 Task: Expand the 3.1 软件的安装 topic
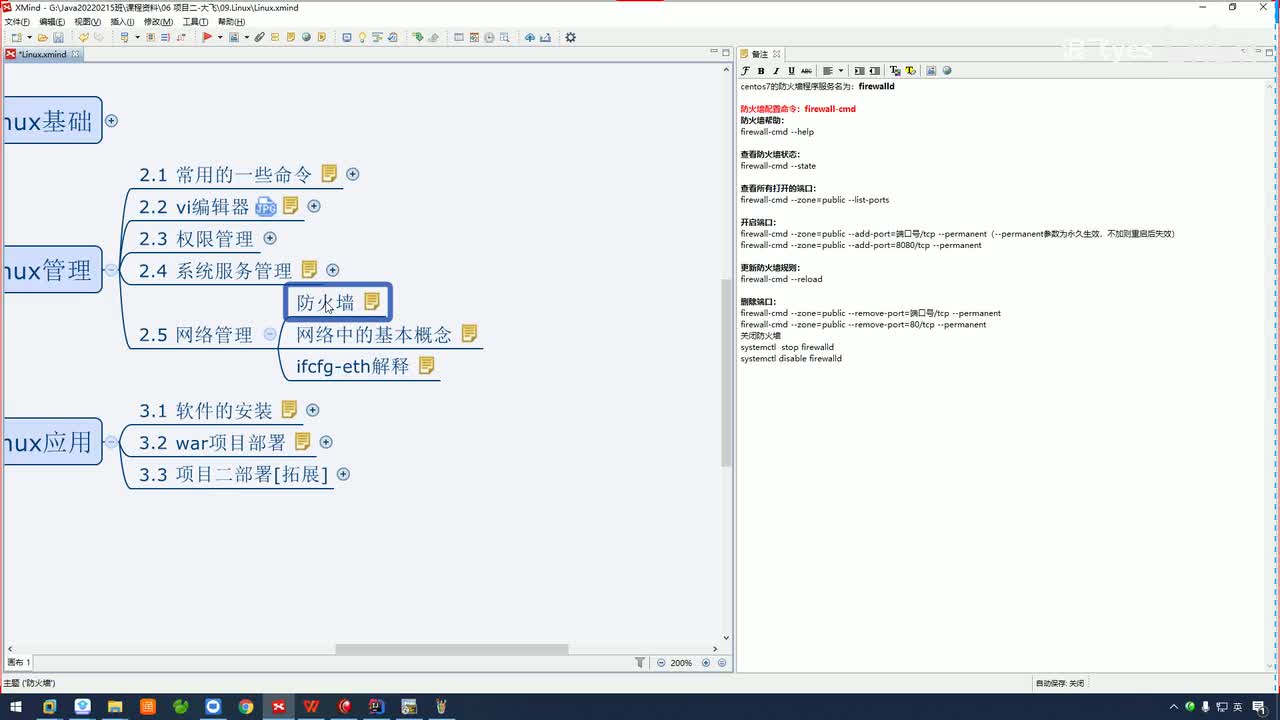coord(313,410)
